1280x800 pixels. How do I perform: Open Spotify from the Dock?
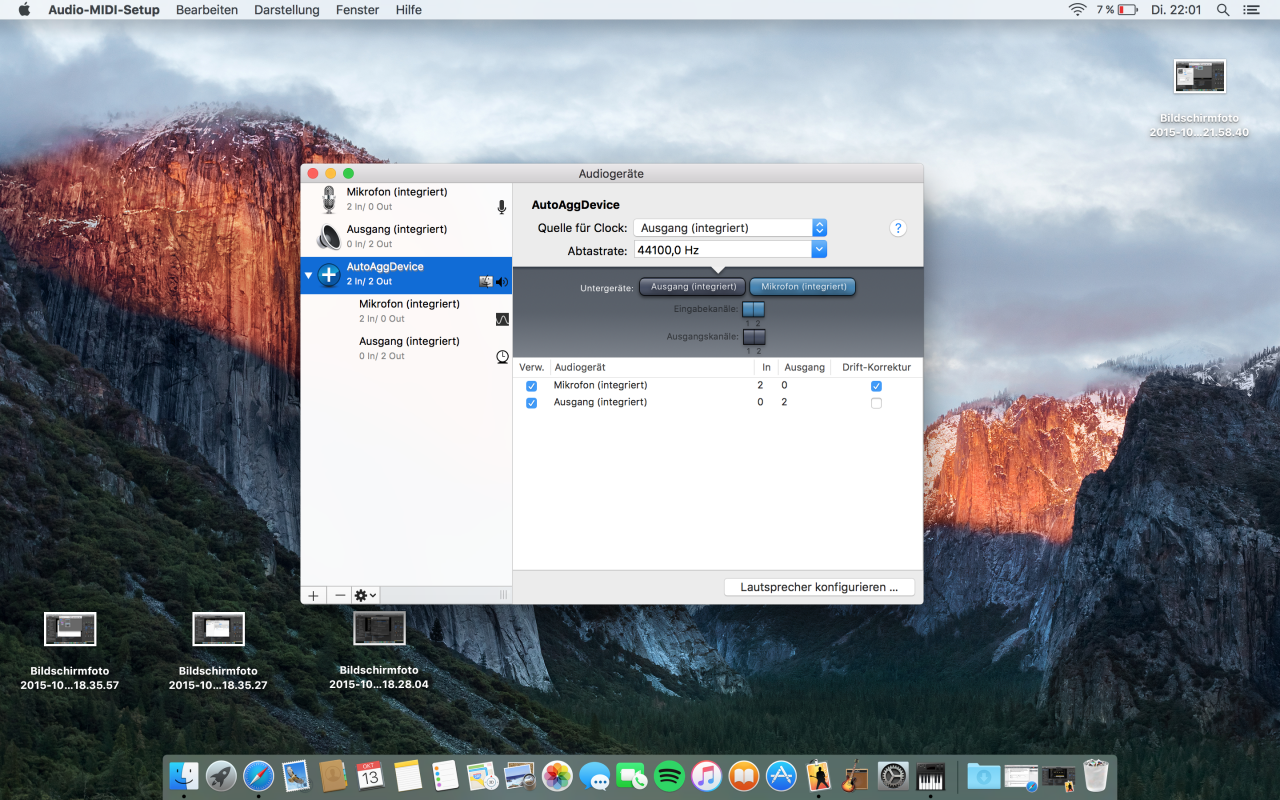669,776
